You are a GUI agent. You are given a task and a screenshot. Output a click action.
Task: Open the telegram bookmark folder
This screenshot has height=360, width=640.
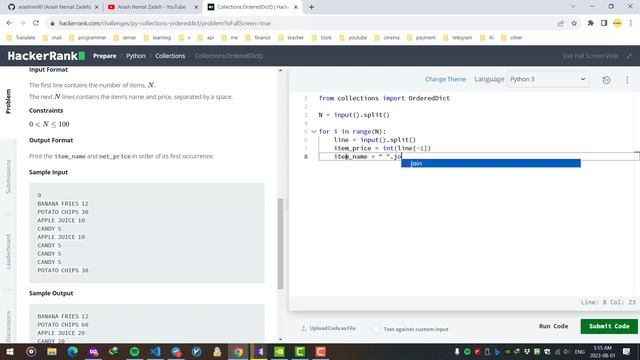coord(458,38)
